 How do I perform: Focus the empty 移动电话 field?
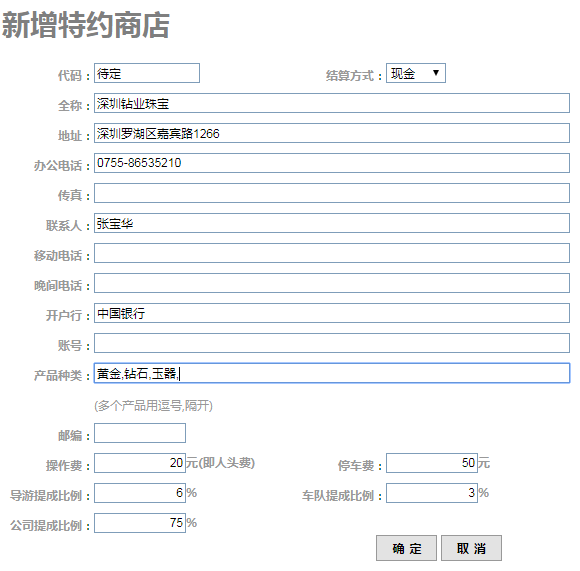pos(332,253)
